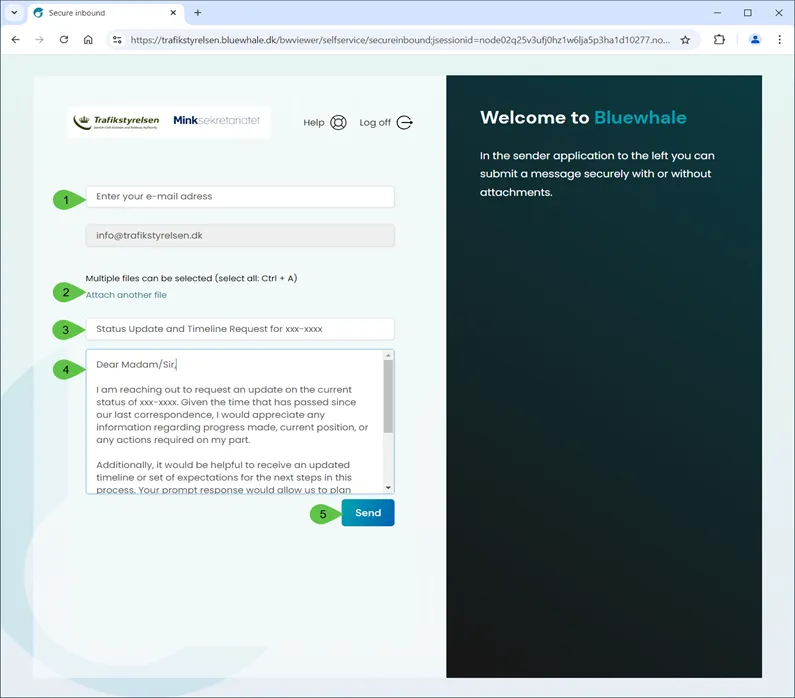Click the Help lifebuoy icon
This screenshot has width=795, height=698.
click(x=338, y=122)
